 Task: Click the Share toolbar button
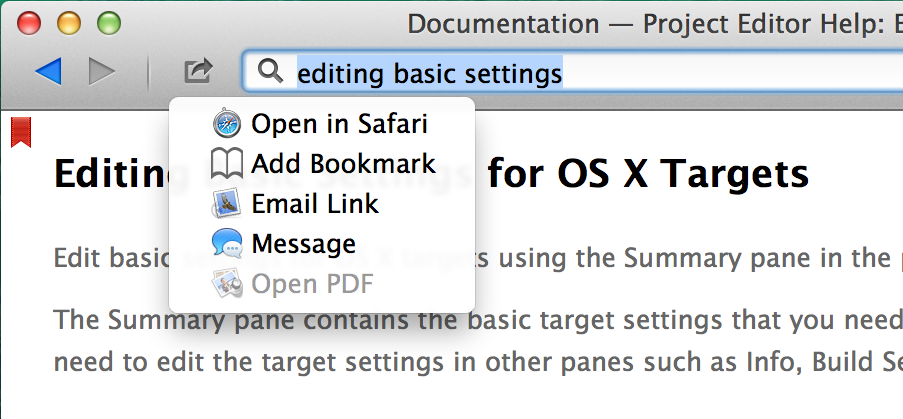click(x=198, y=71)
